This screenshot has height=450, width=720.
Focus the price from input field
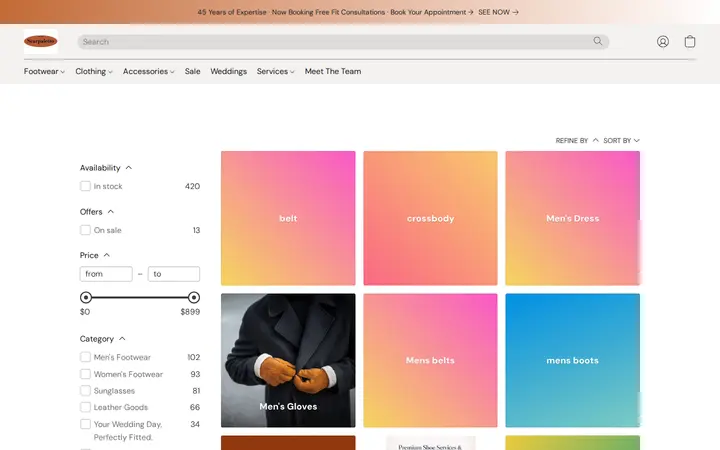(x=106, y=274)
